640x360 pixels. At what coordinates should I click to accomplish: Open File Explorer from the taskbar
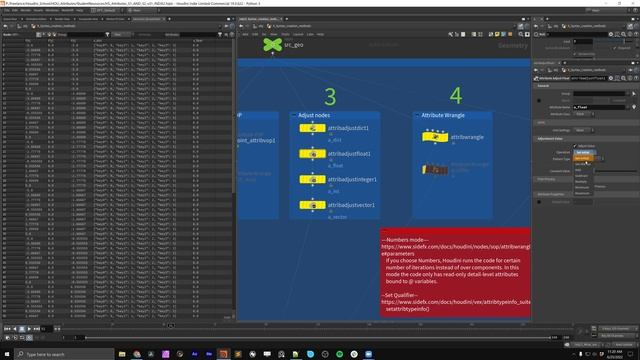click(x=122, y=354)
